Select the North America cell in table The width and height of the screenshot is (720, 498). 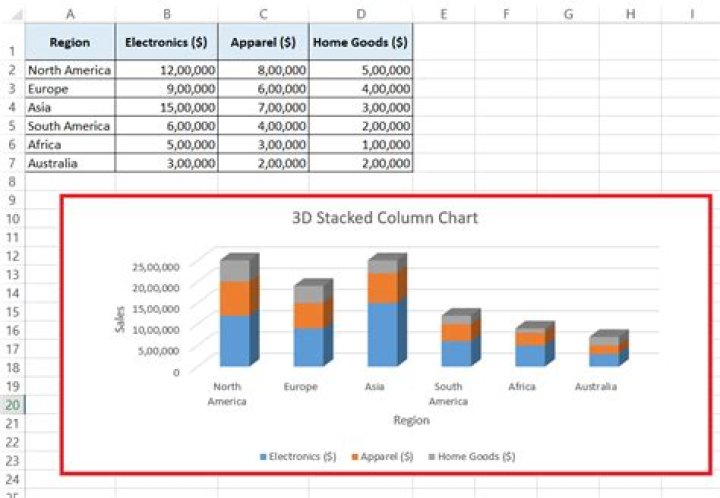click(70, 70)
